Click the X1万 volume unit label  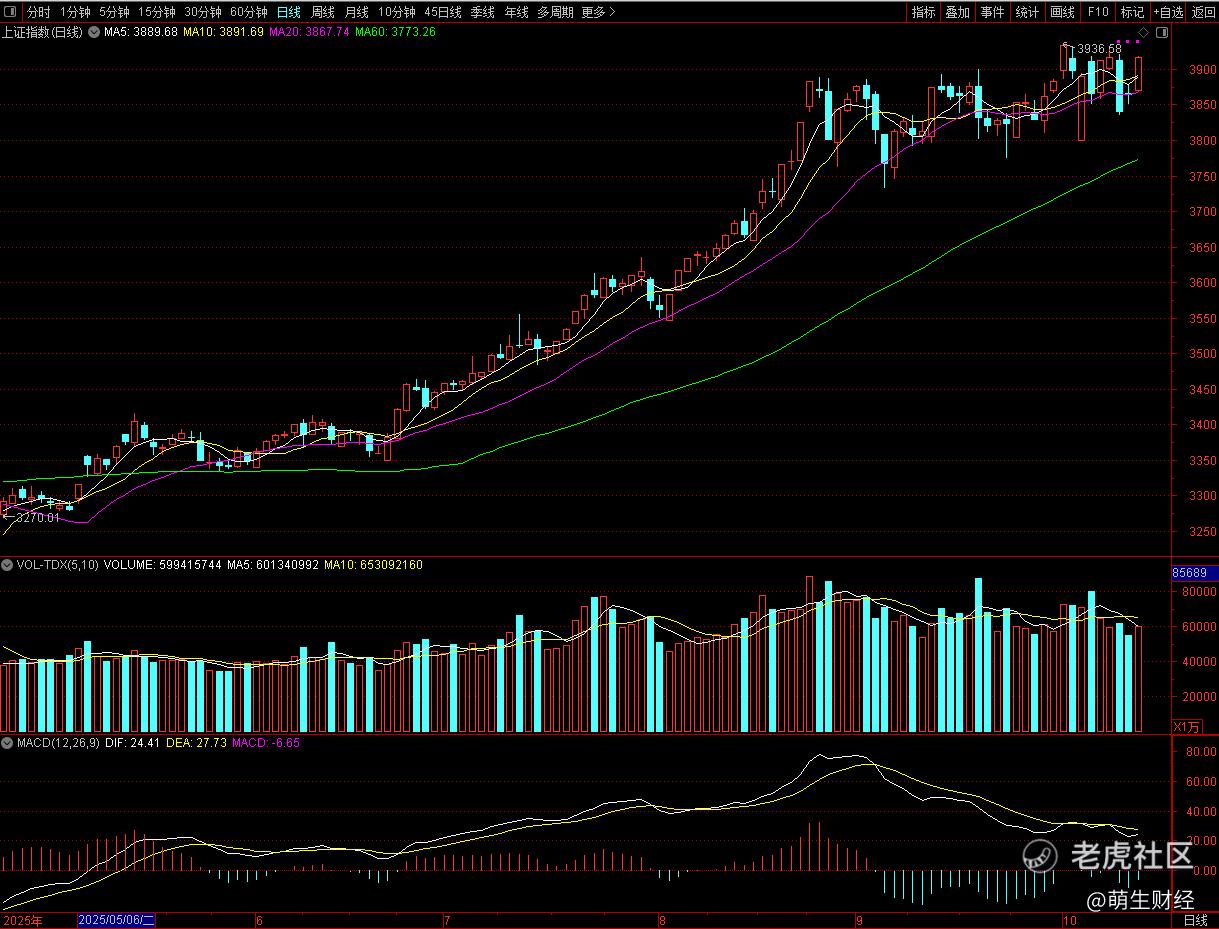click(x=1186, y=726)
